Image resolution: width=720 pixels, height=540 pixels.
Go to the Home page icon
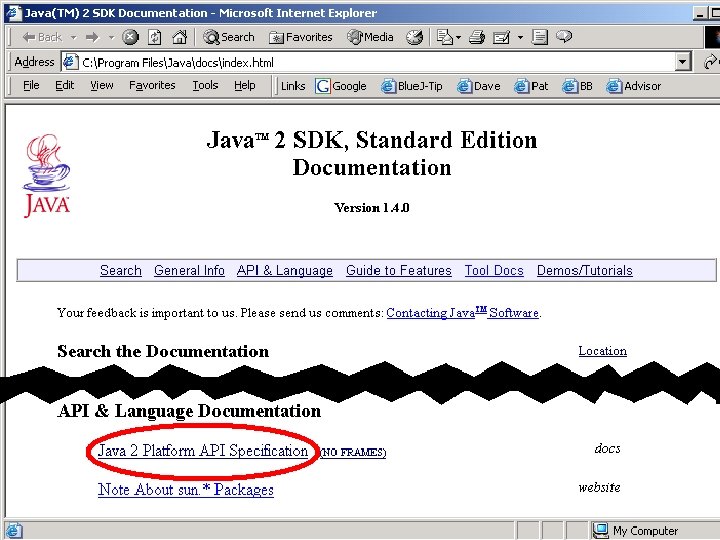179,37
